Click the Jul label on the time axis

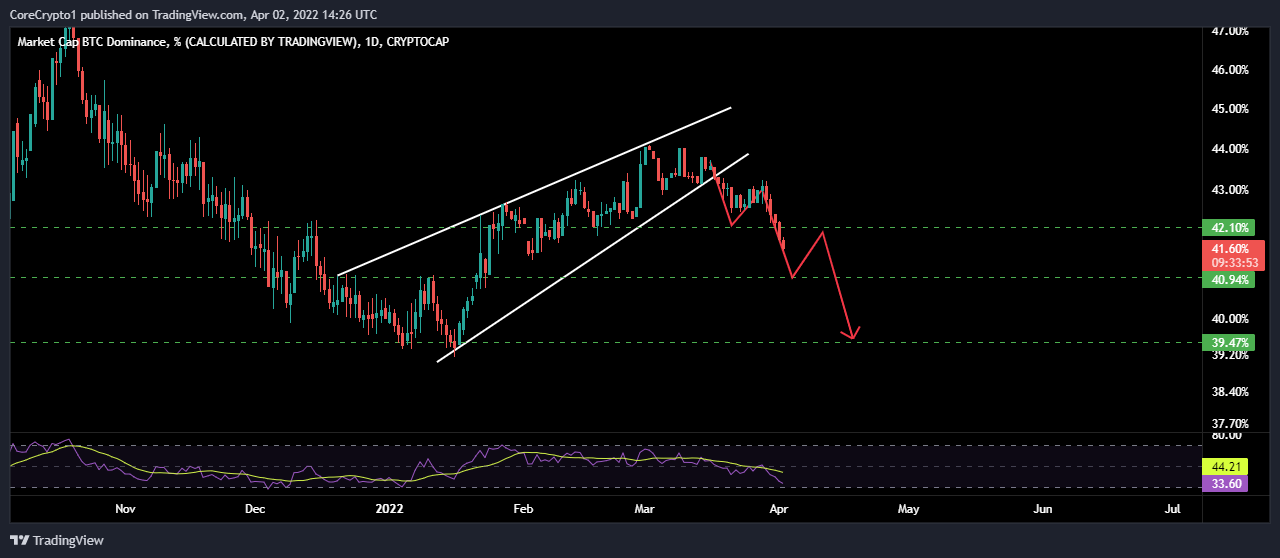pos(1173,509)
